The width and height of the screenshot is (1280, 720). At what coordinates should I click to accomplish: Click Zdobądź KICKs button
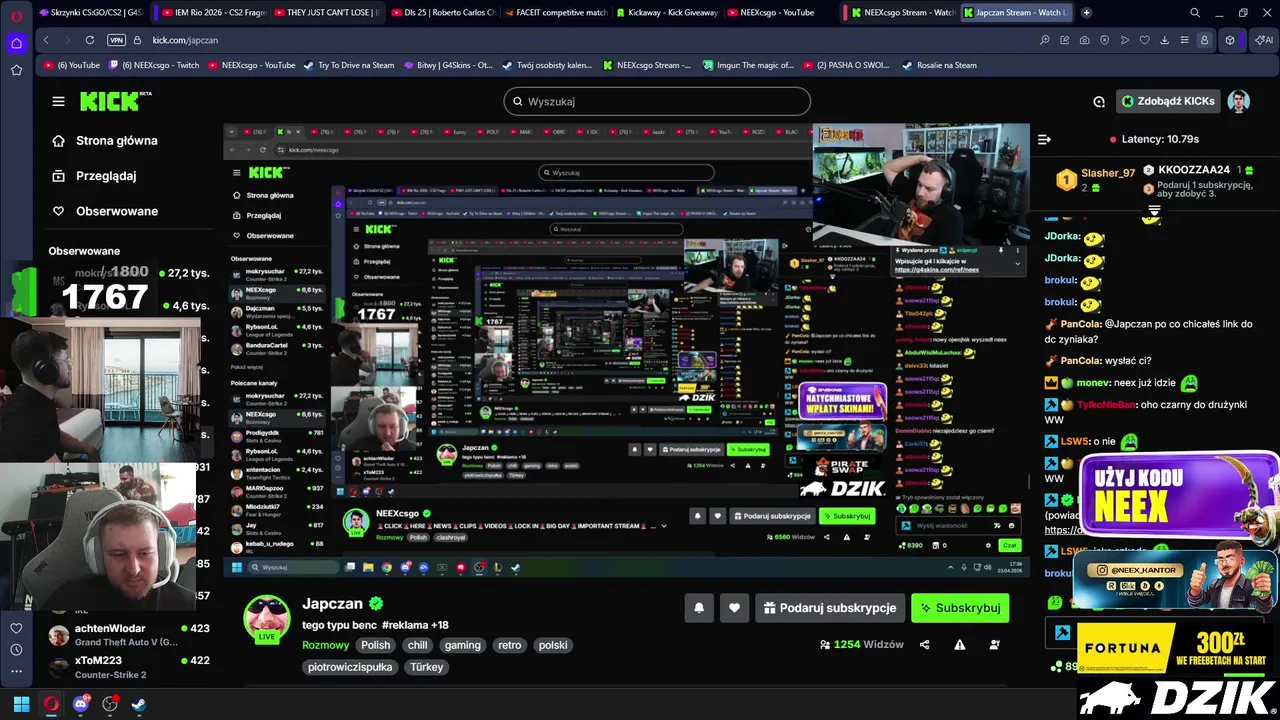[x=1168, y=101]
